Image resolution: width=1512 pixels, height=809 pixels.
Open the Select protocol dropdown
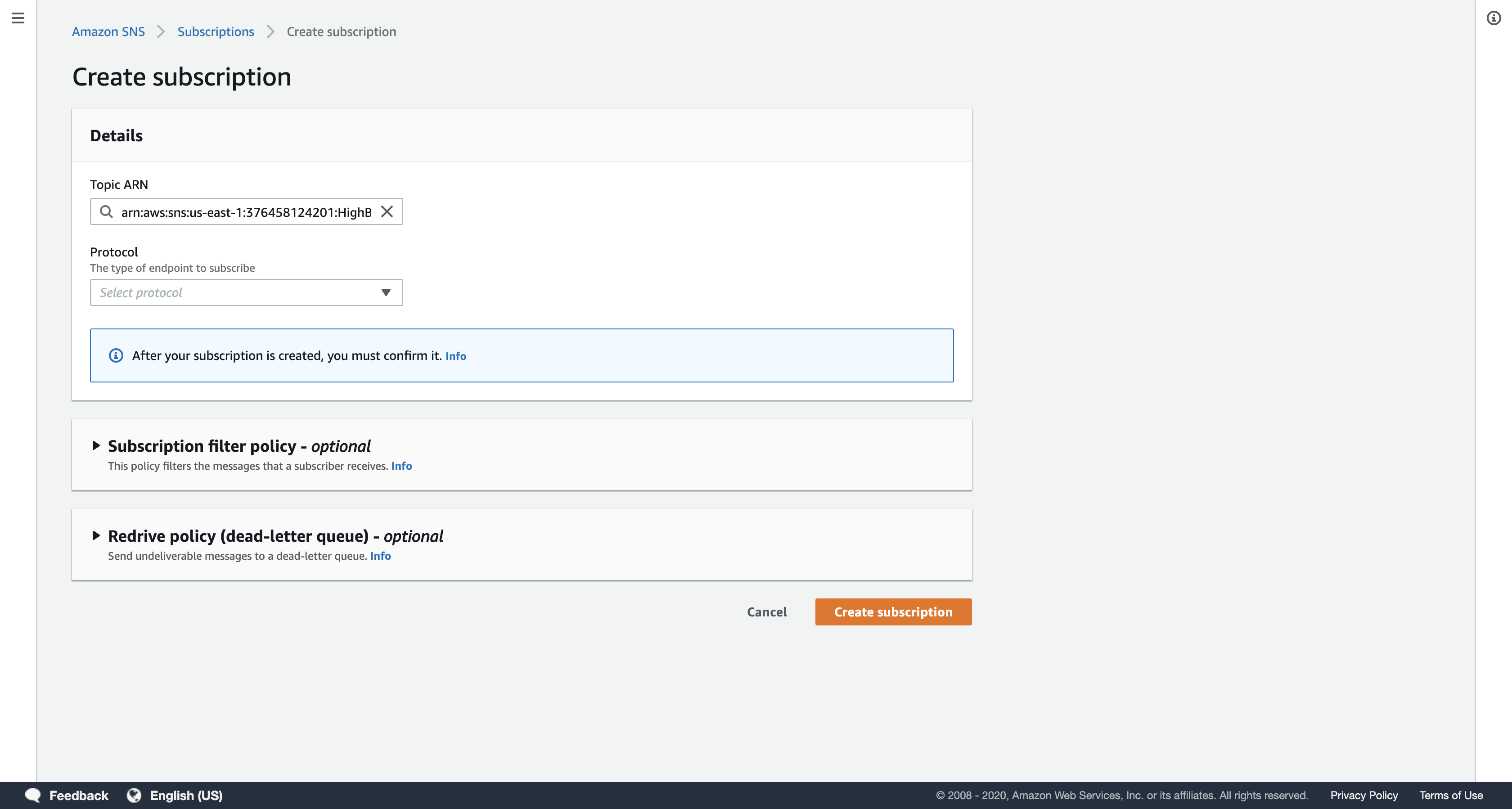pos(246,292)
